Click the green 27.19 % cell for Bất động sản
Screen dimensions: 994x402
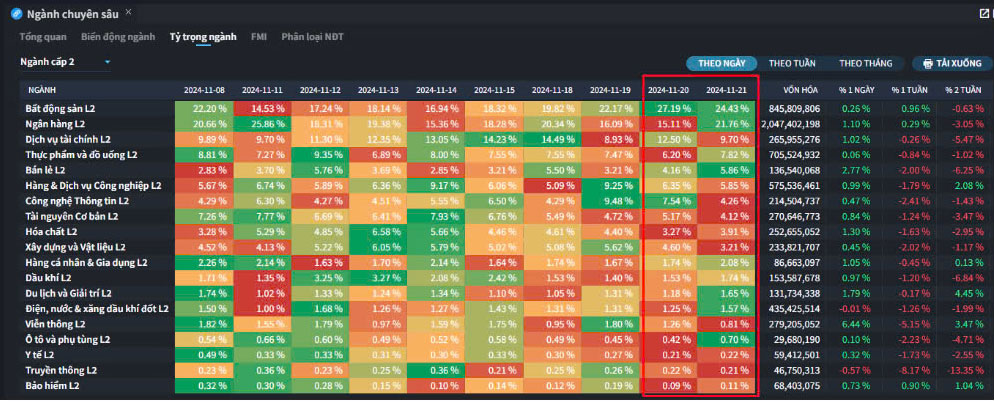coord(670,108)
